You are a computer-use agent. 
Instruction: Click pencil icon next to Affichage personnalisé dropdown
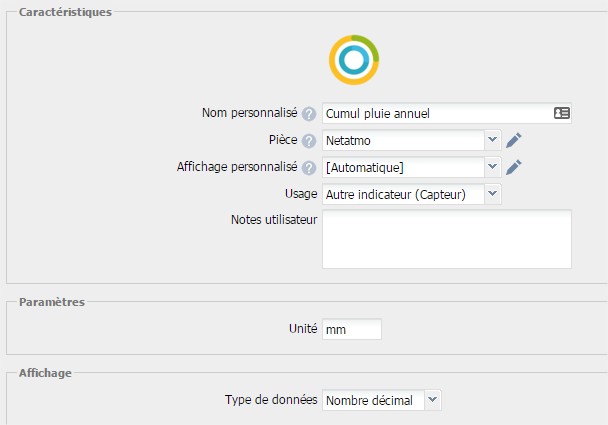coord(514,167)
